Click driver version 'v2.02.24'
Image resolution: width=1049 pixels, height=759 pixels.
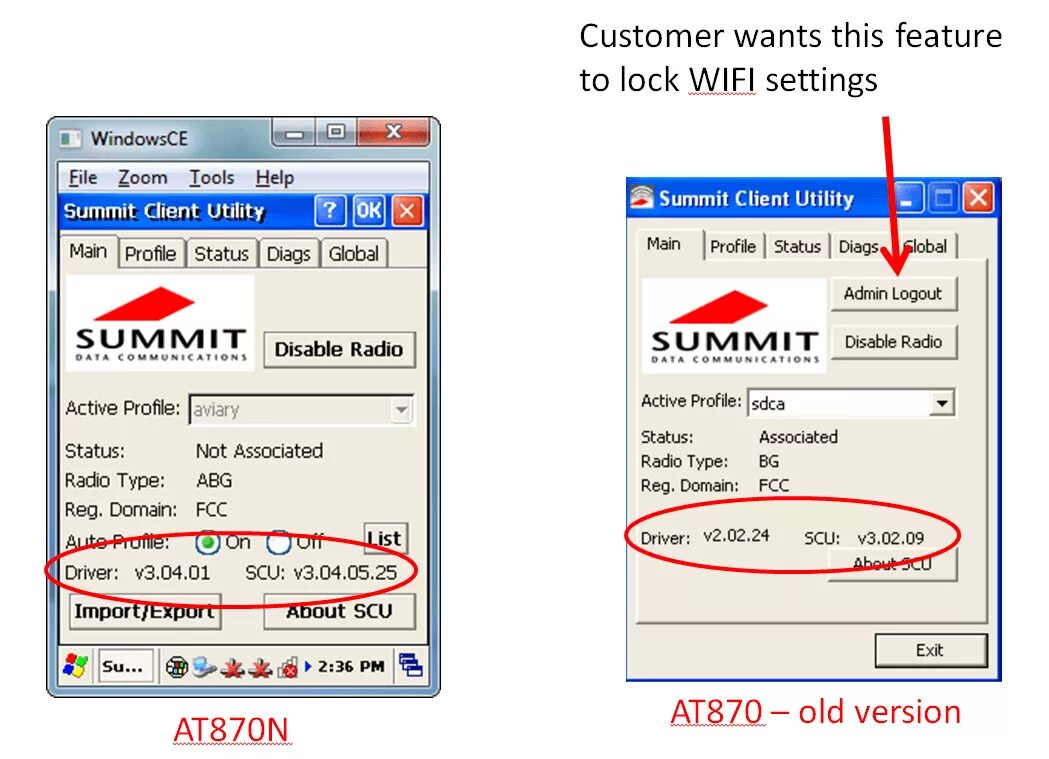pos(736,536)
